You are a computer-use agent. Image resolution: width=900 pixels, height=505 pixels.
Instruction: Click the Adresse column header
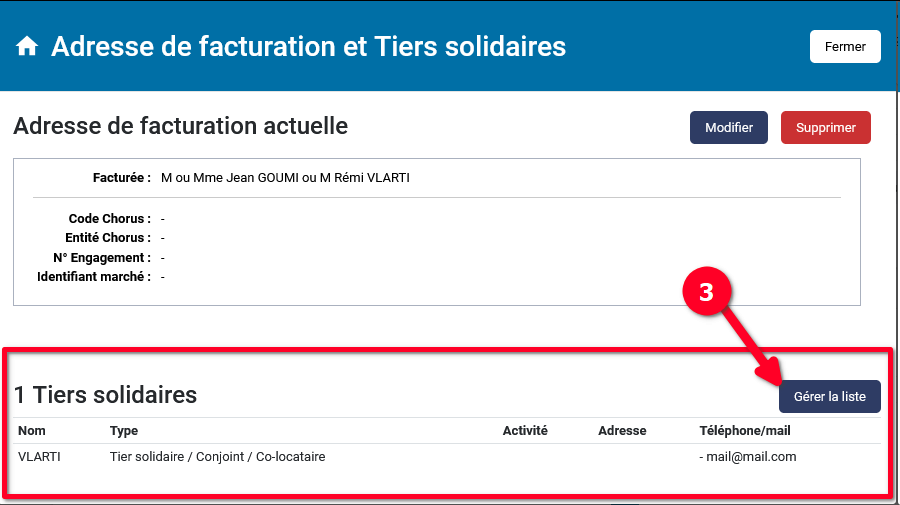(x=622, y=431)
